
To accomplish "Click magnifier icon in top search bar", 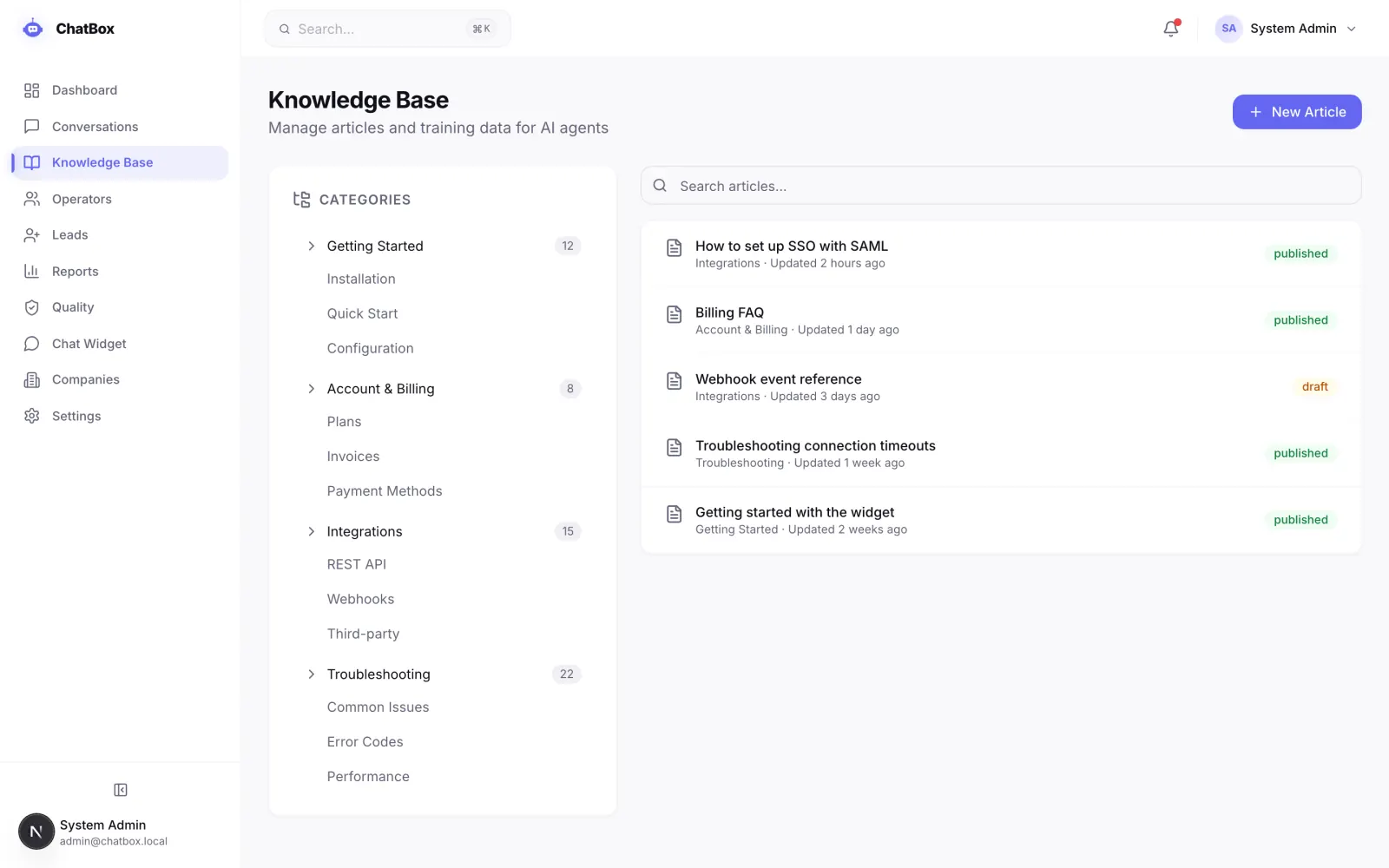I will [284, 29].
